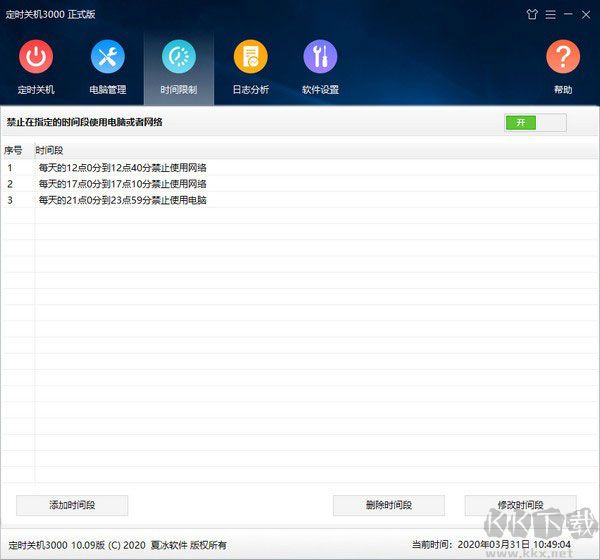Close the 定时关机3000 window
This screenshot has width=600, height=560.
(x=586, y=15)
